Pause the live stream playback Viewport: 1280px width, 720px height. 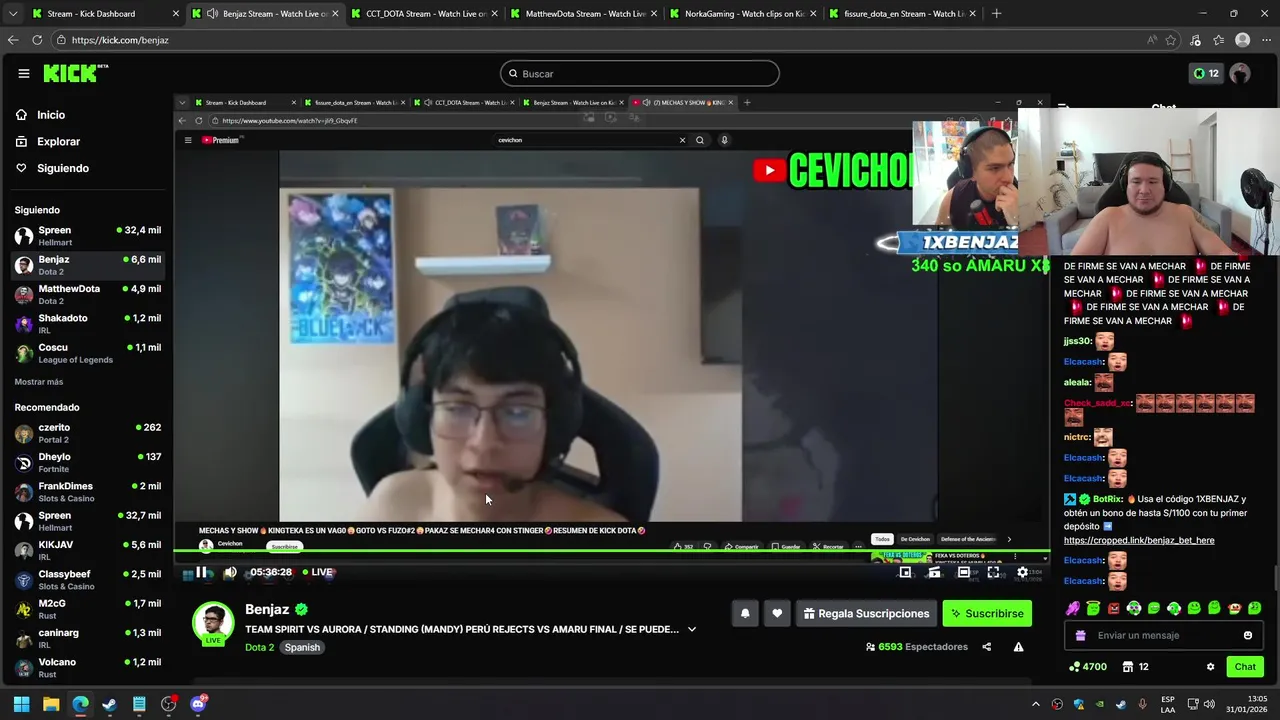[201, 572]
